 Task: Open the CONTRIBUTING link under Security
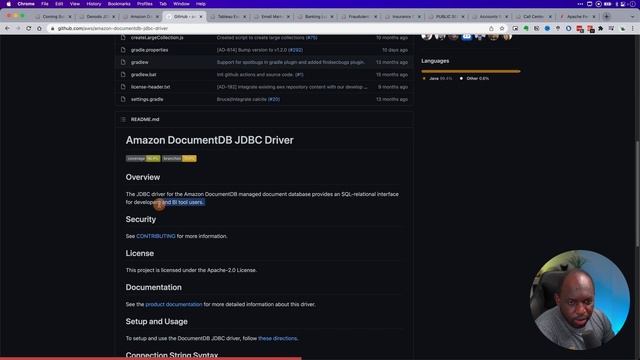(156, 236)
